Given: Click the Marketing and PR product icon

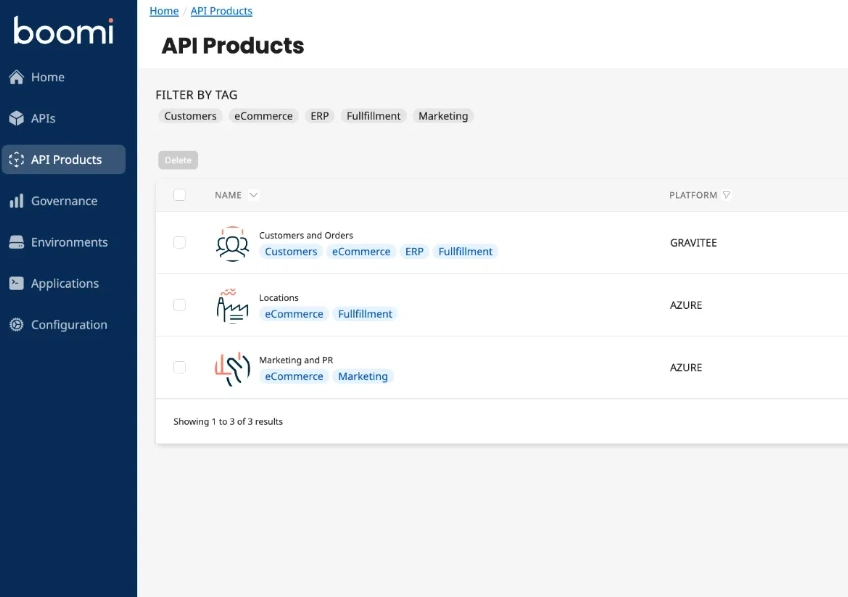Looking at the screenshot, I should [x=232, y=368].
